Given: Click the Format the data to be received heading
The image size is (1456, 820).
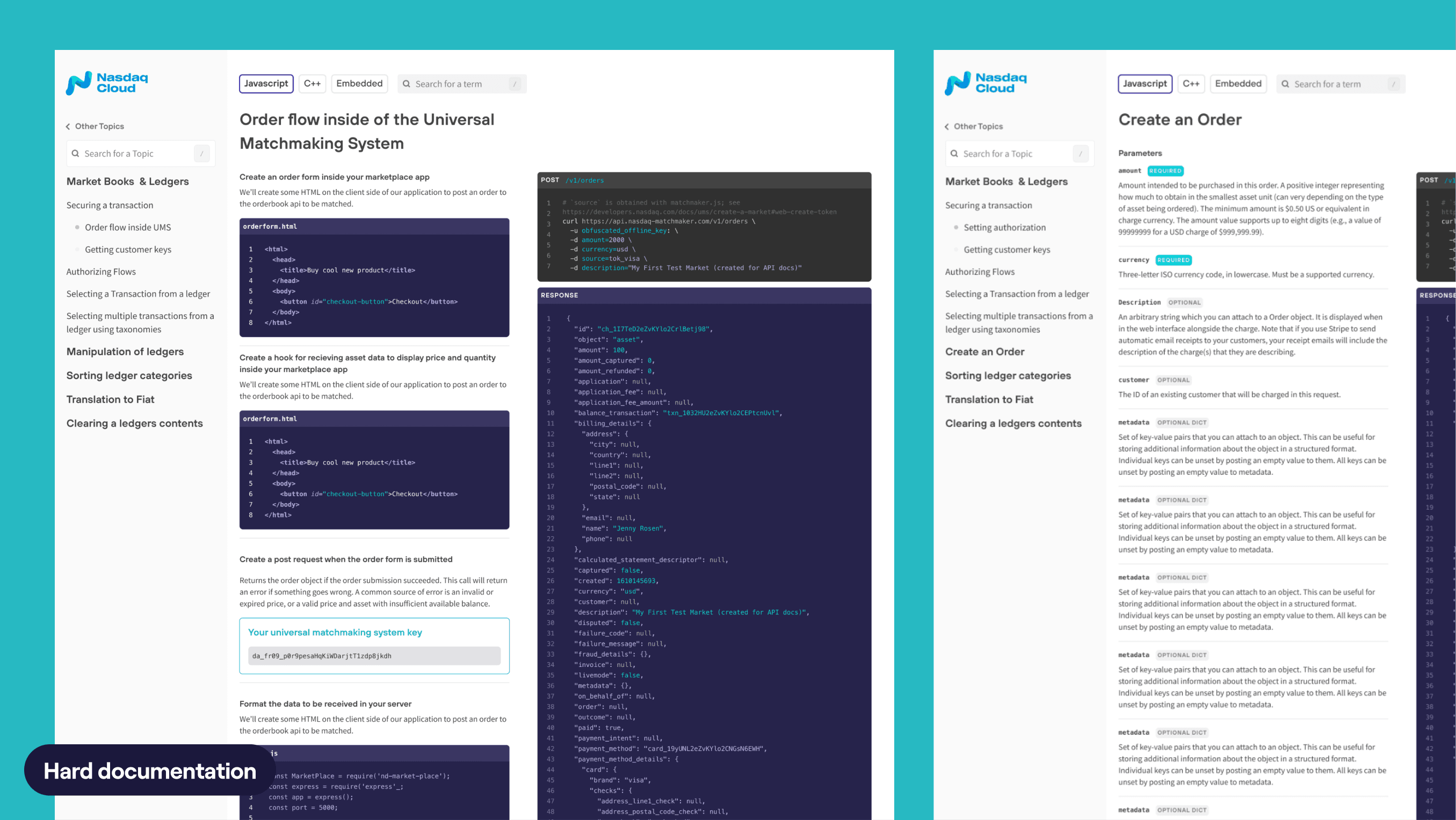Looking at the screenshot, I should click(x=325, y=703).
